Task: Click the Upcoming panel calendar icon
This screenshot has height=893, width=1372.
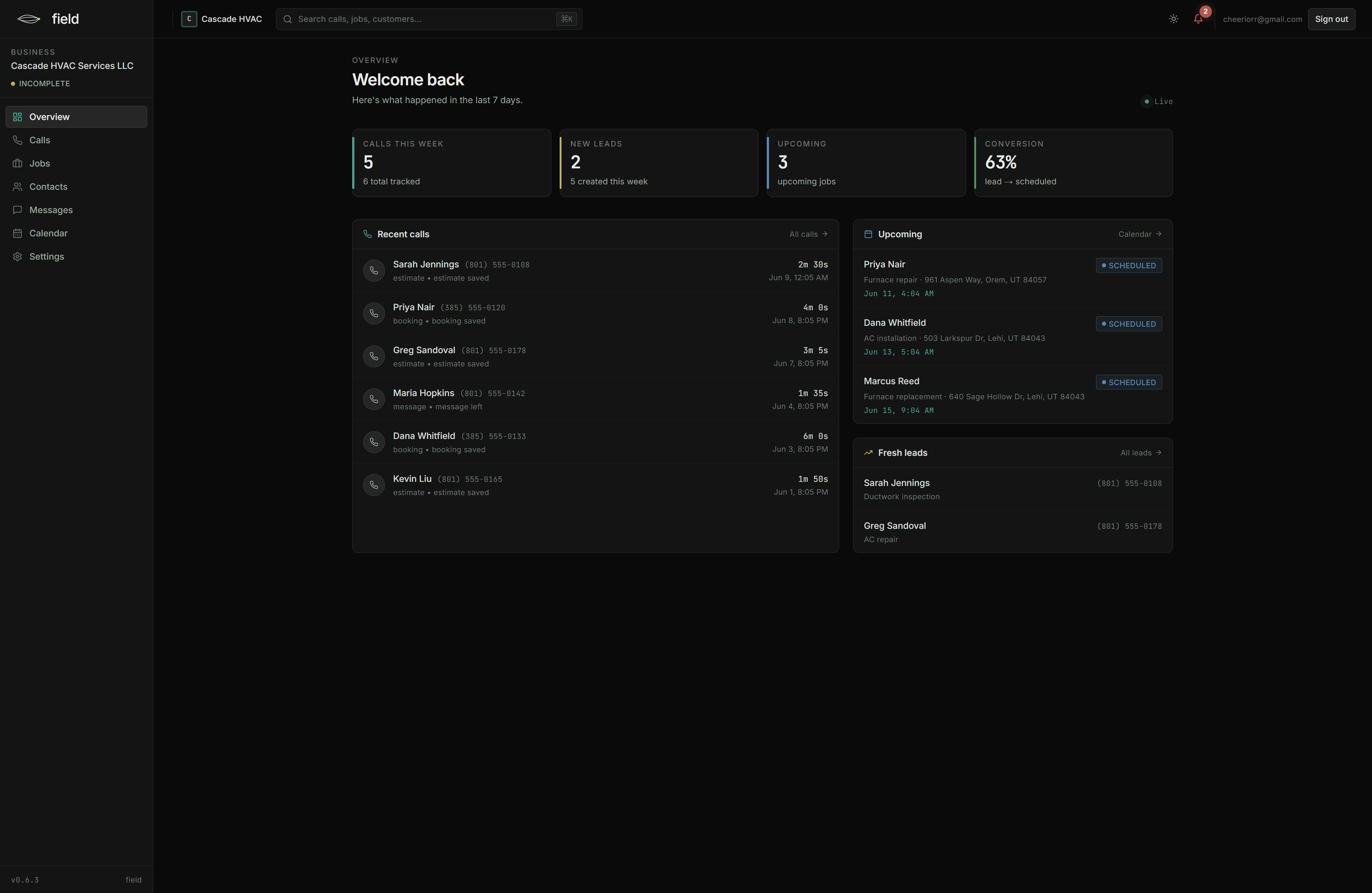Action: (x=868, y=234)
